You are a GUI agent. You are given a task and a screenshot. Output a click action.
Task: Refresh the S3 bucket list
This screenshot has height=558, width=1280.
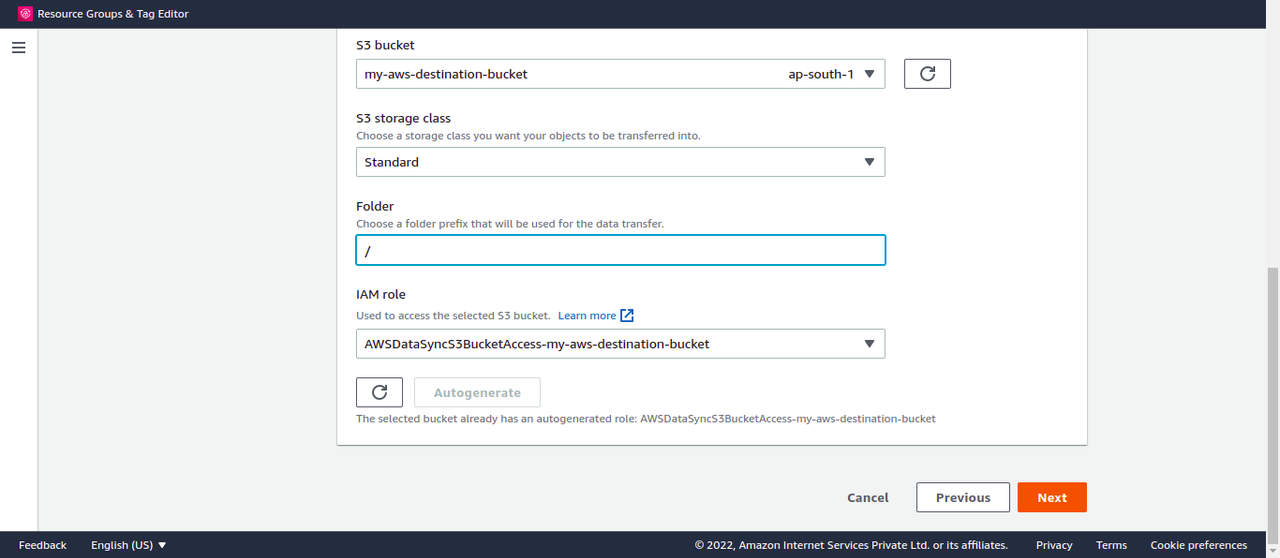point(927,74)
